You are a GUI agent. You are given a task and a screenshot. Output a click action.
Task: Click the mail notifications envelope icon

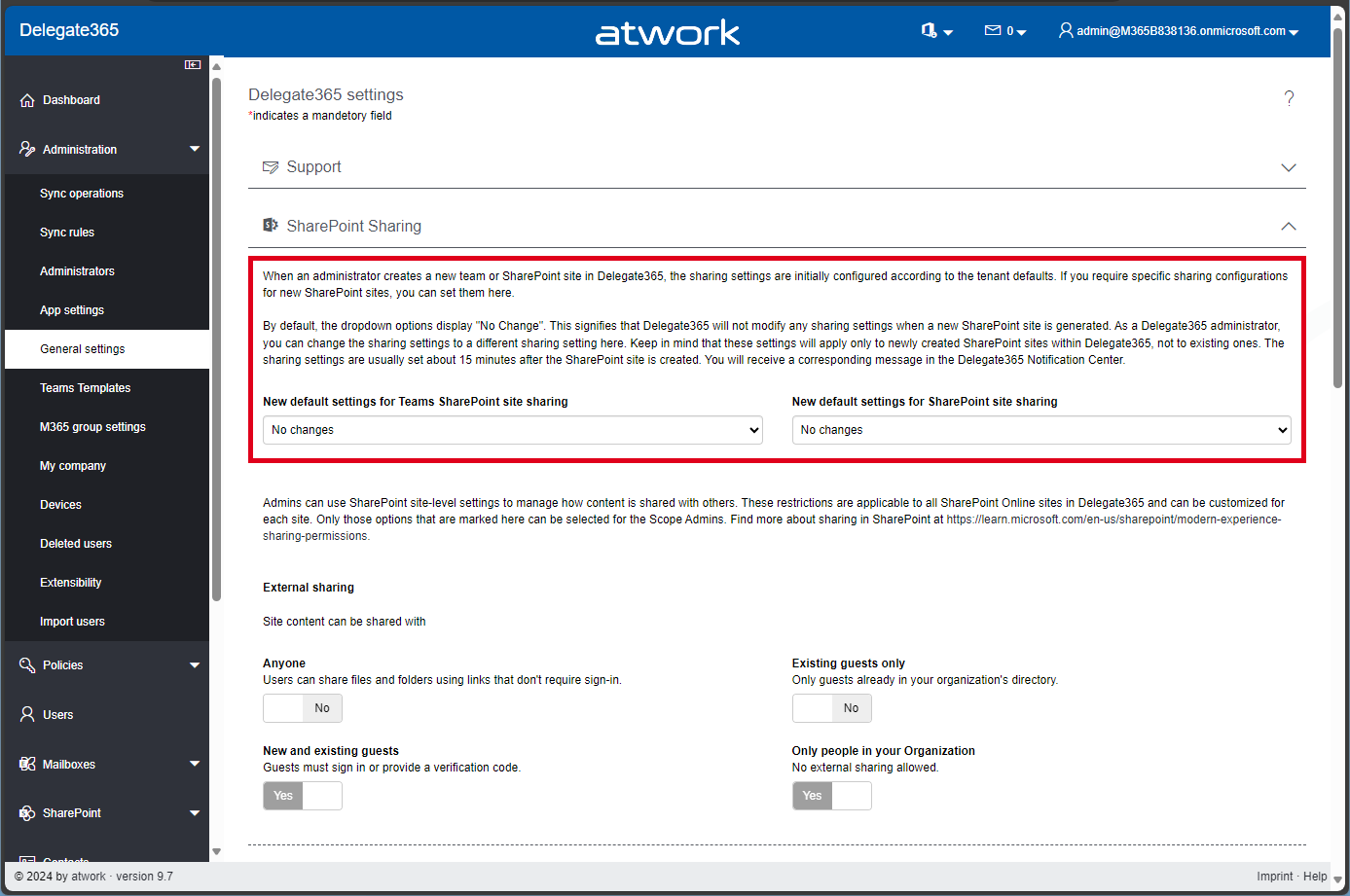993,31
